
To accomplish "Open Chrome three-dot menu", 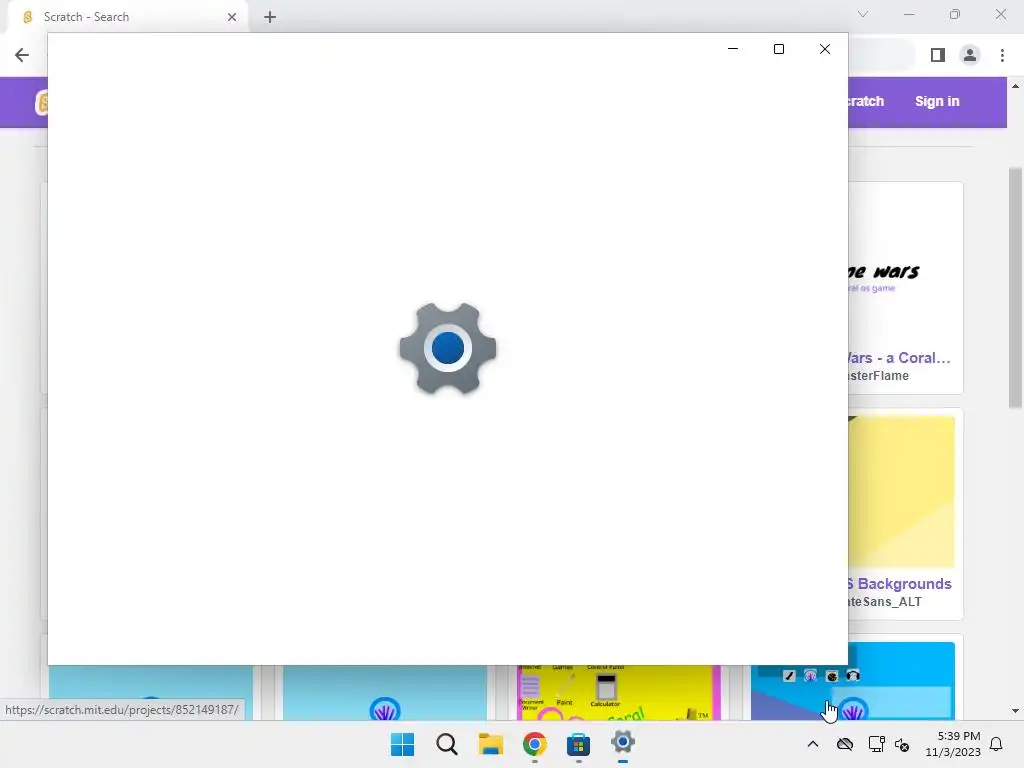I will tap(1002, 55).
